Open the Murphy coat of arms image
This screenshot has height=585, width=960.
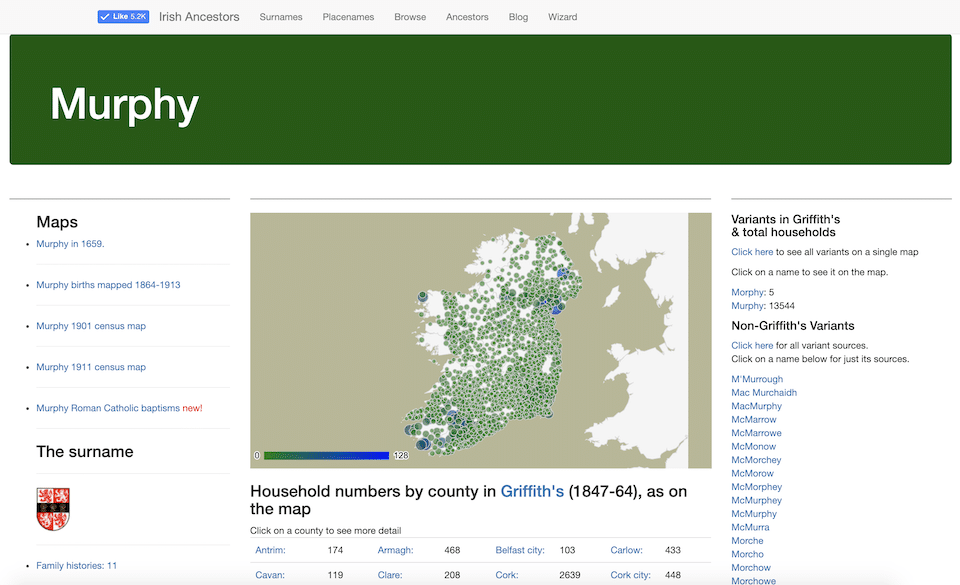[53, 509]
